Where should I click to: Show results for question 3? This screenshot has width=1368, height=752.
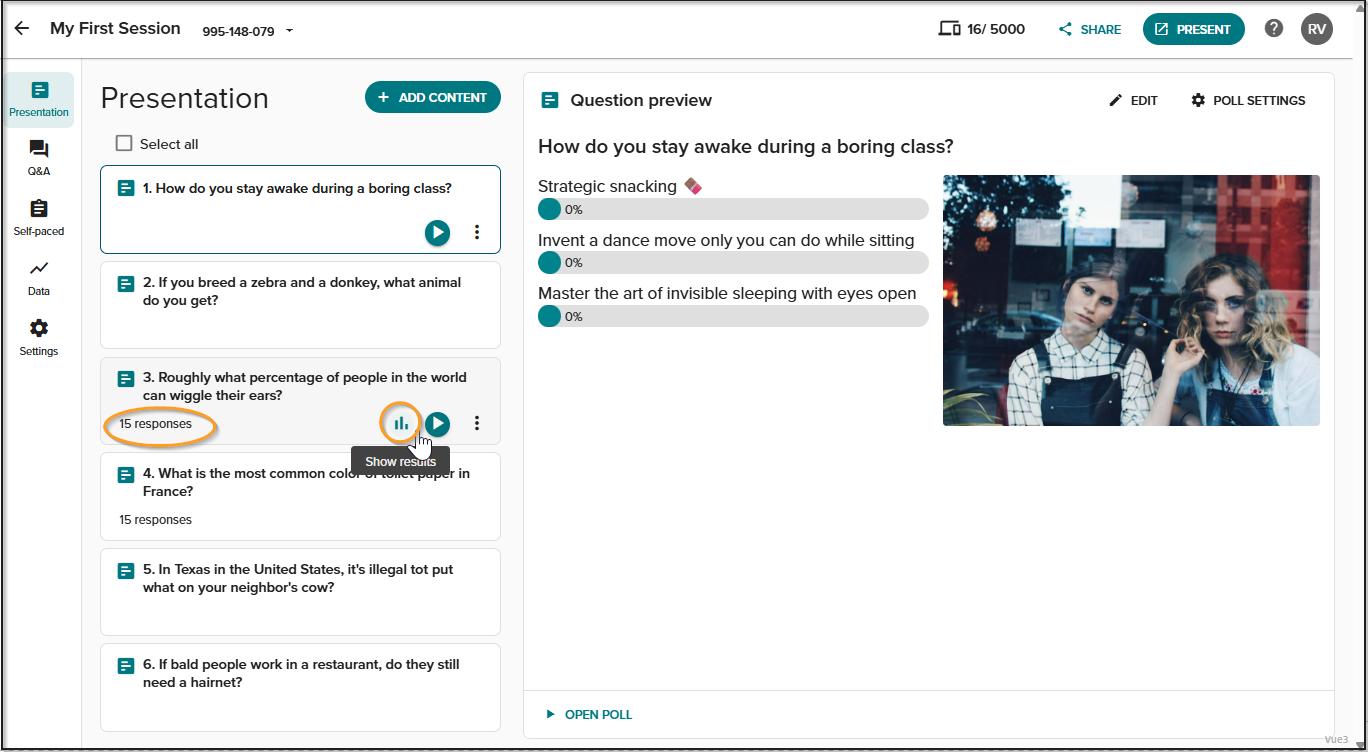[401, 424]
